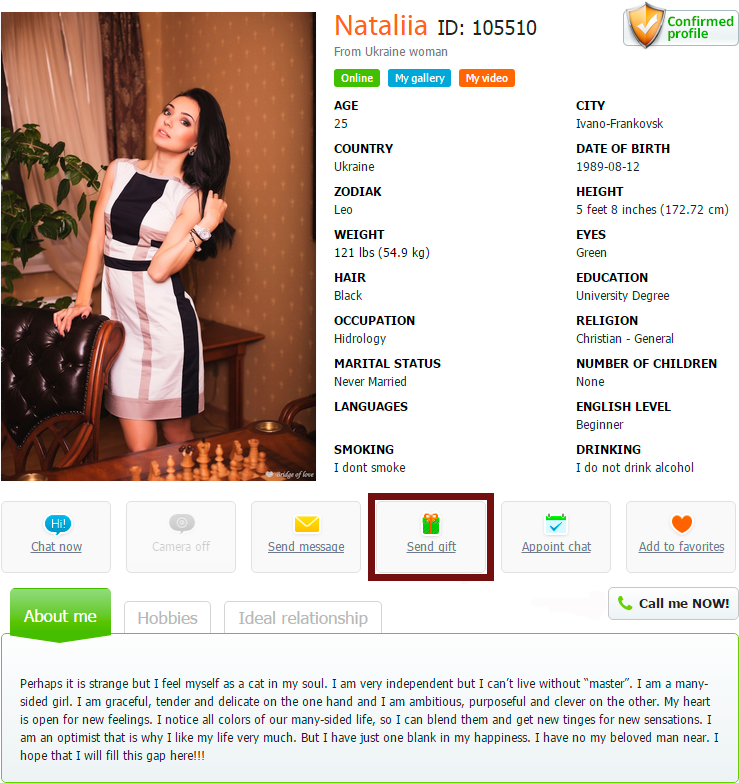Click the Confirmed profile shield badge
This screenshot has width=739, height=783.
[681, 26]
